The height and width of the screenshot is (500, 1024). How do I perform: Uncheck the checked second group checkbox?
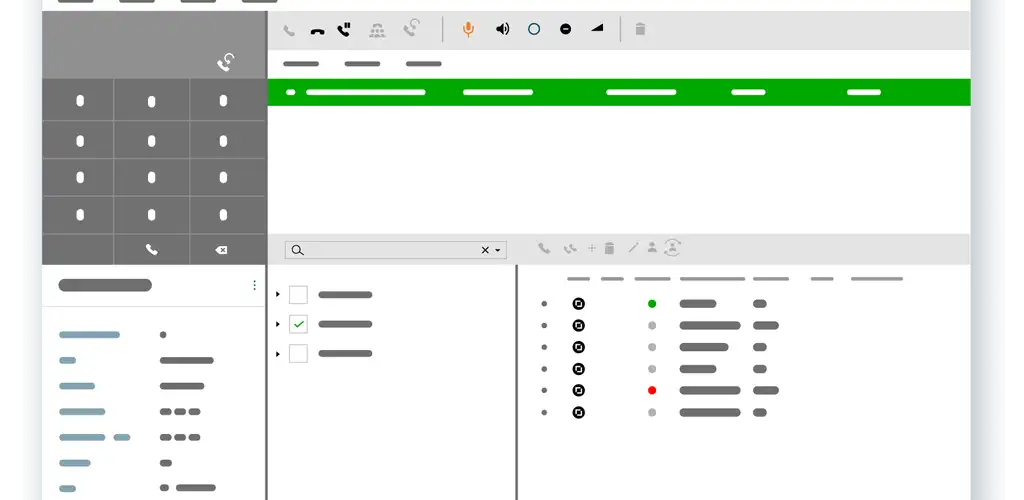(298, 324)
